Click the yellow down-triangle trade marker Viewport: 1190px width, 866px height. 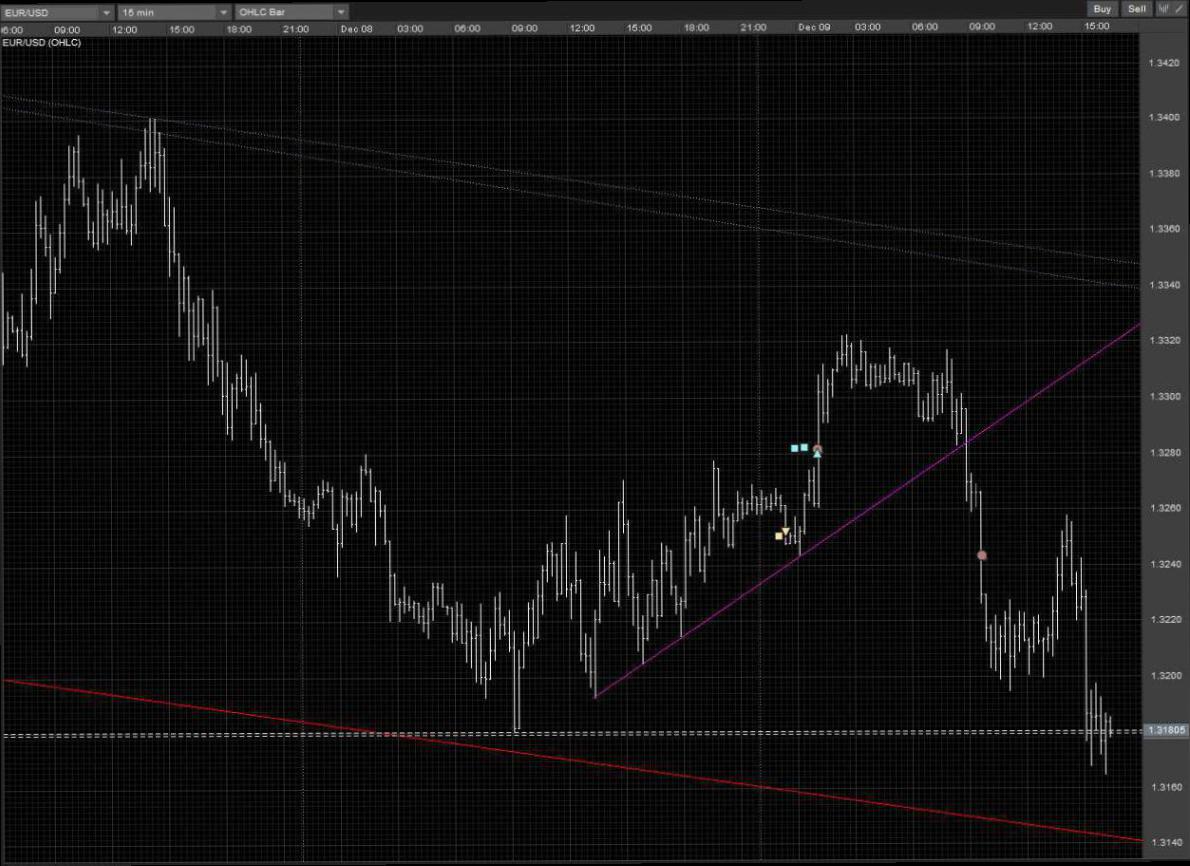(x=786, y=530)
